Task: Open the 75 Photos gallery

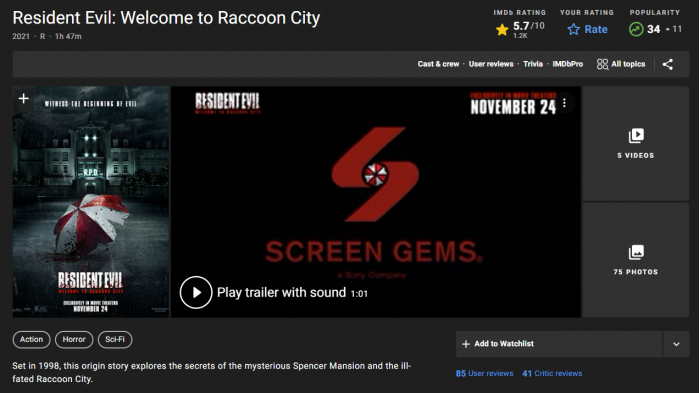Action: coord(636,260)
